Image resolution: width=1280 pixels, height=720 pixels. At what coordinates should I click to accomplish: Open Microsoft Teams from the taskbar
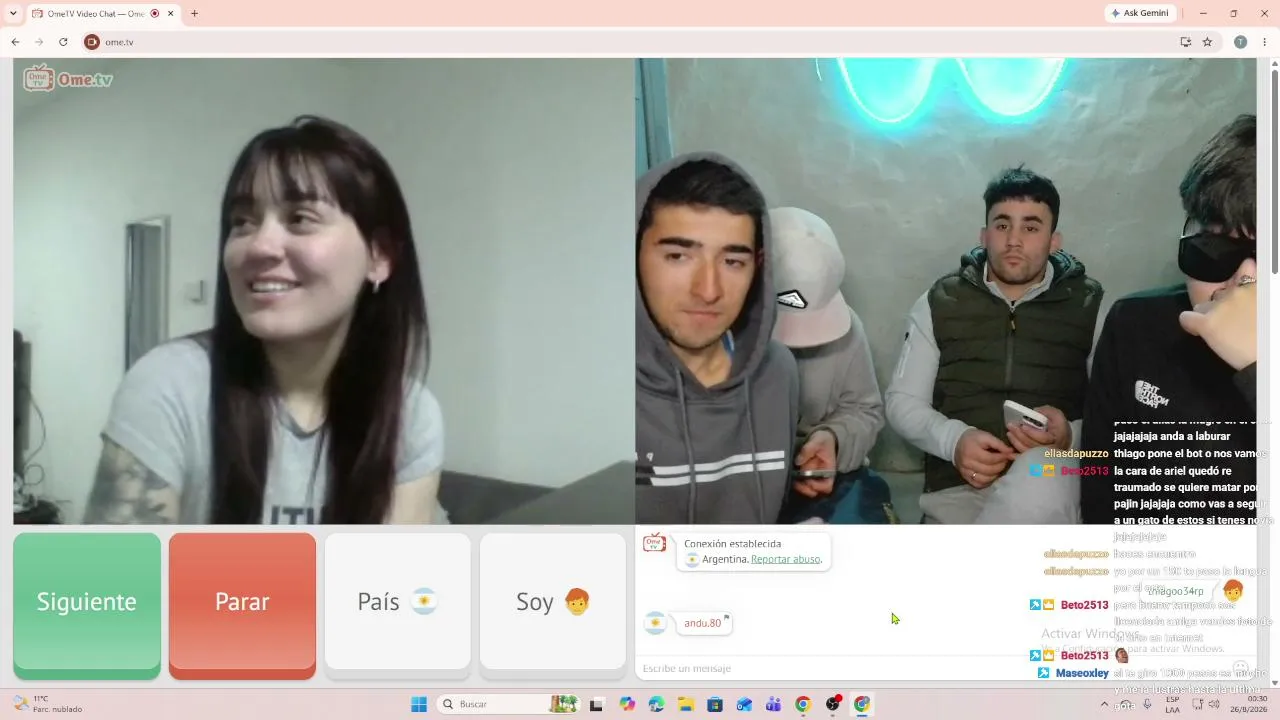[x=773, y=704]
